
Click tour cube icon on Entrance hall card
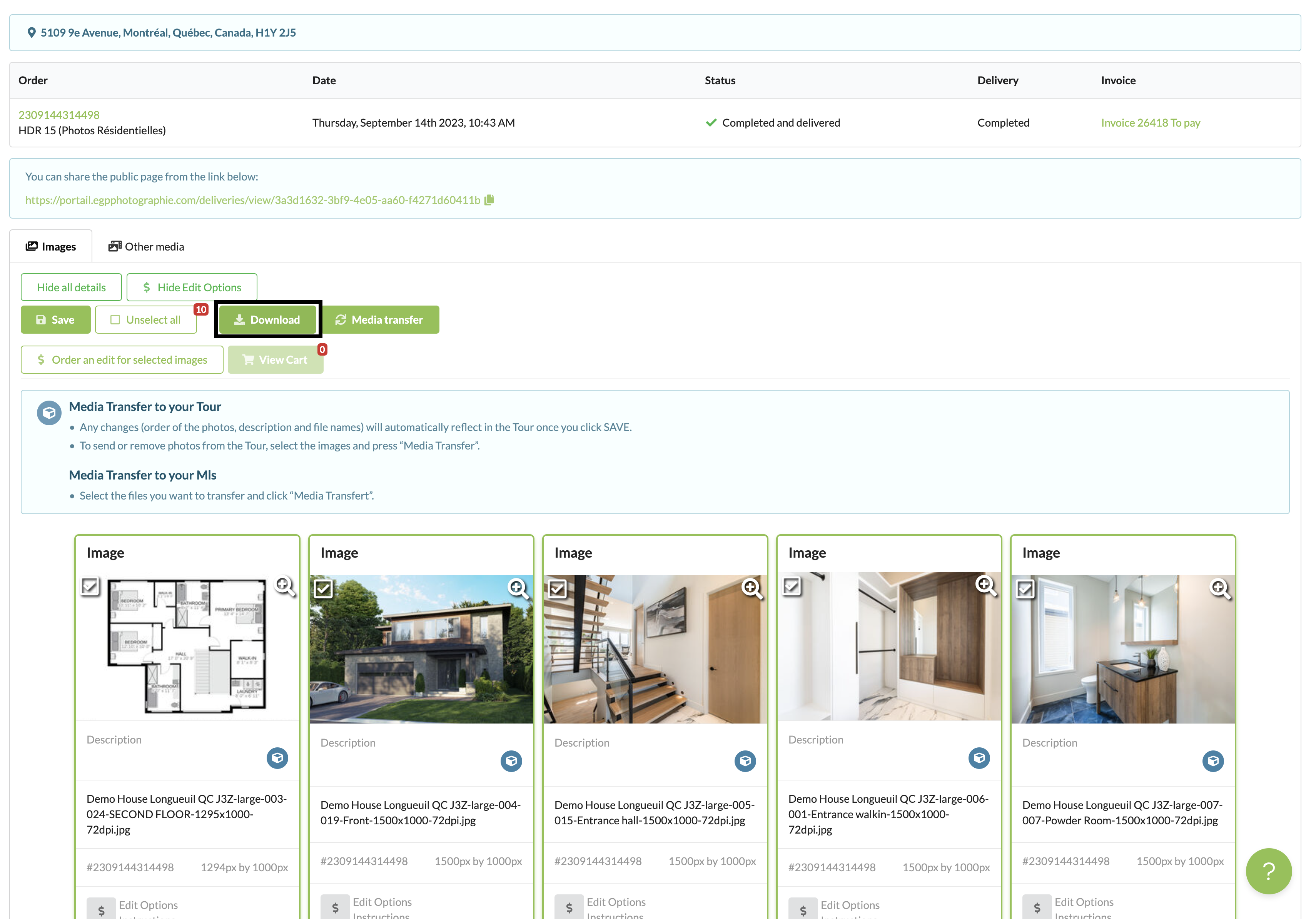745,761
